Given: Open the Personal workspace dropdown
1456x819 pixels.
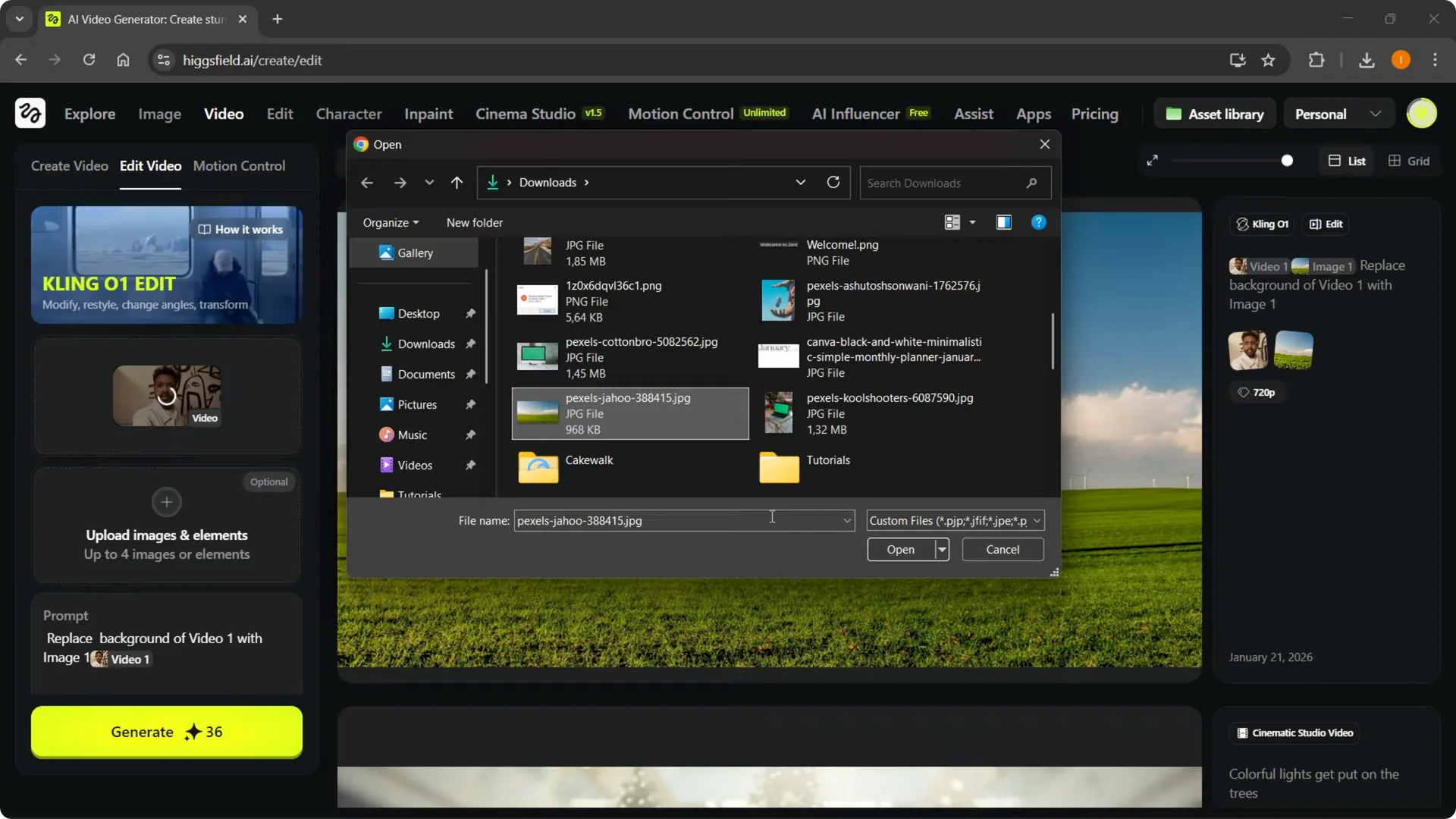Looking at the screenshot, I should [x=1338, y=113].
